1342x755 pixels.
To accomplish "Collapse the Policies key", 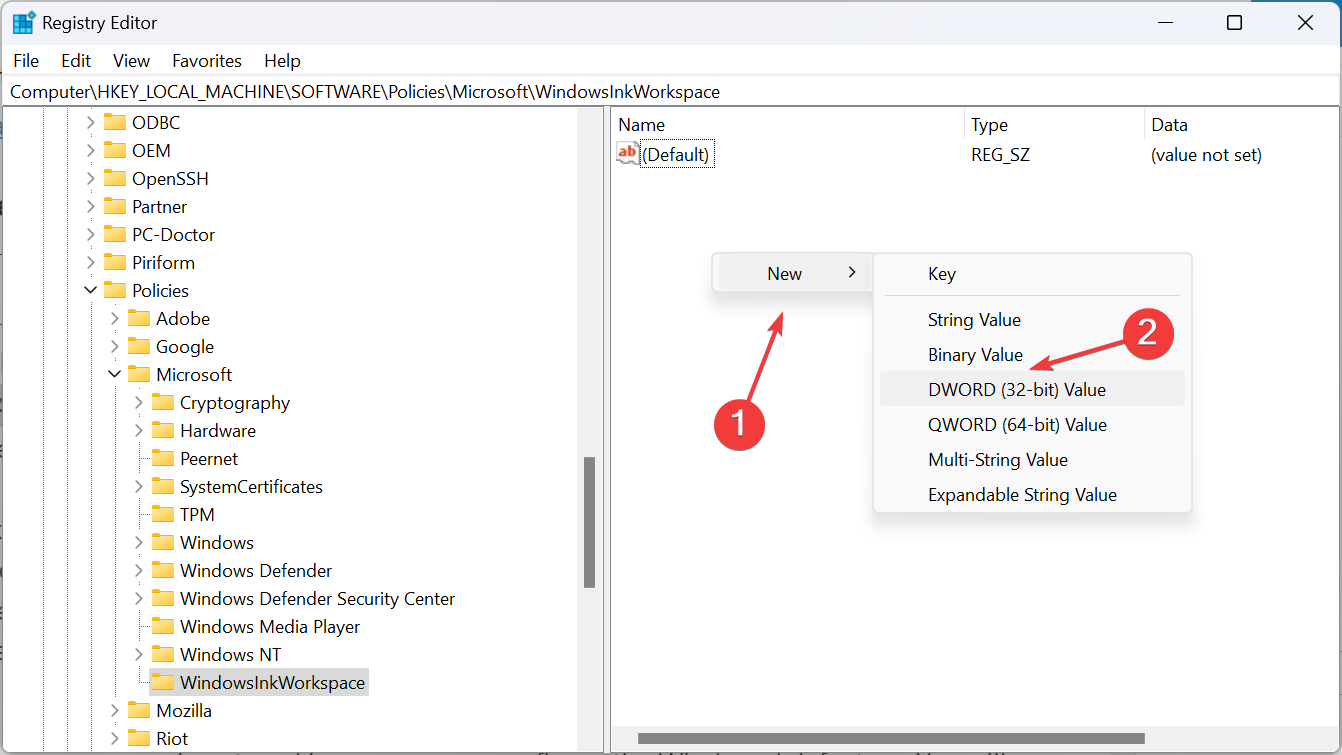I will (x=90, y=291).
